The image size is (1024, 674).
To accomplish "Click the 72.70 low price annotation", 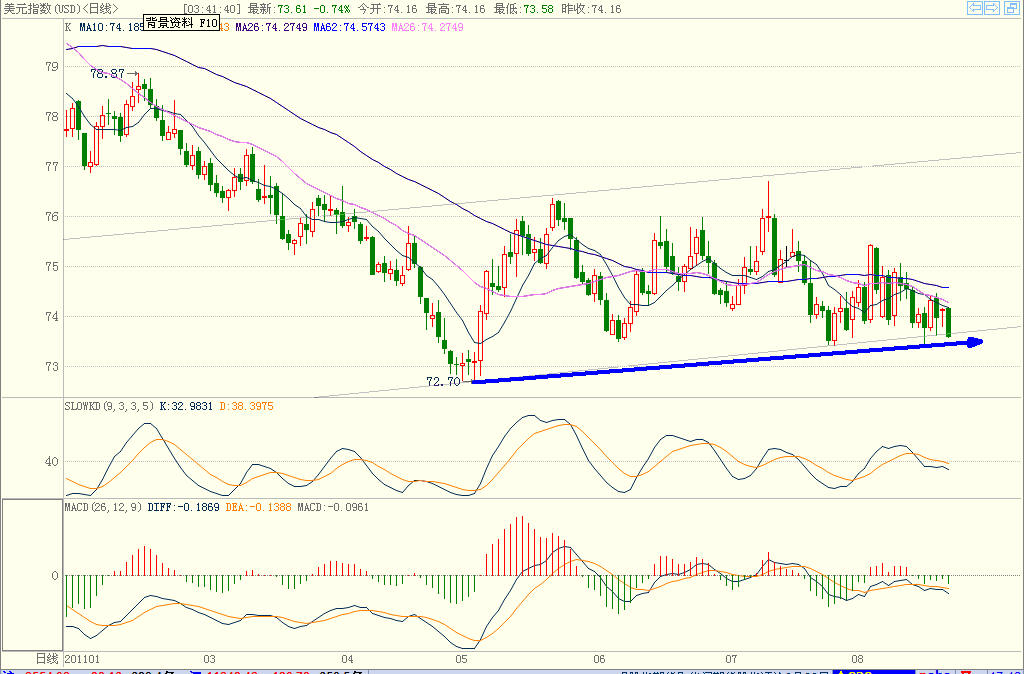I will coord(443,382).
